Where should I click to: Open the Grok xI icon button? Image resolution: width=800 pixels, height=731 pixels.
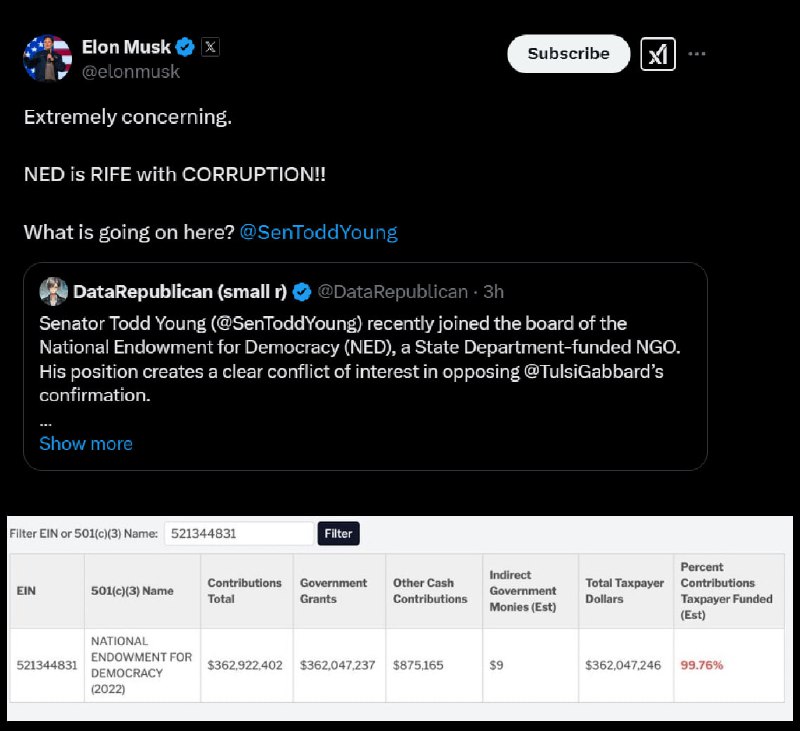click(x=658, y=54)
